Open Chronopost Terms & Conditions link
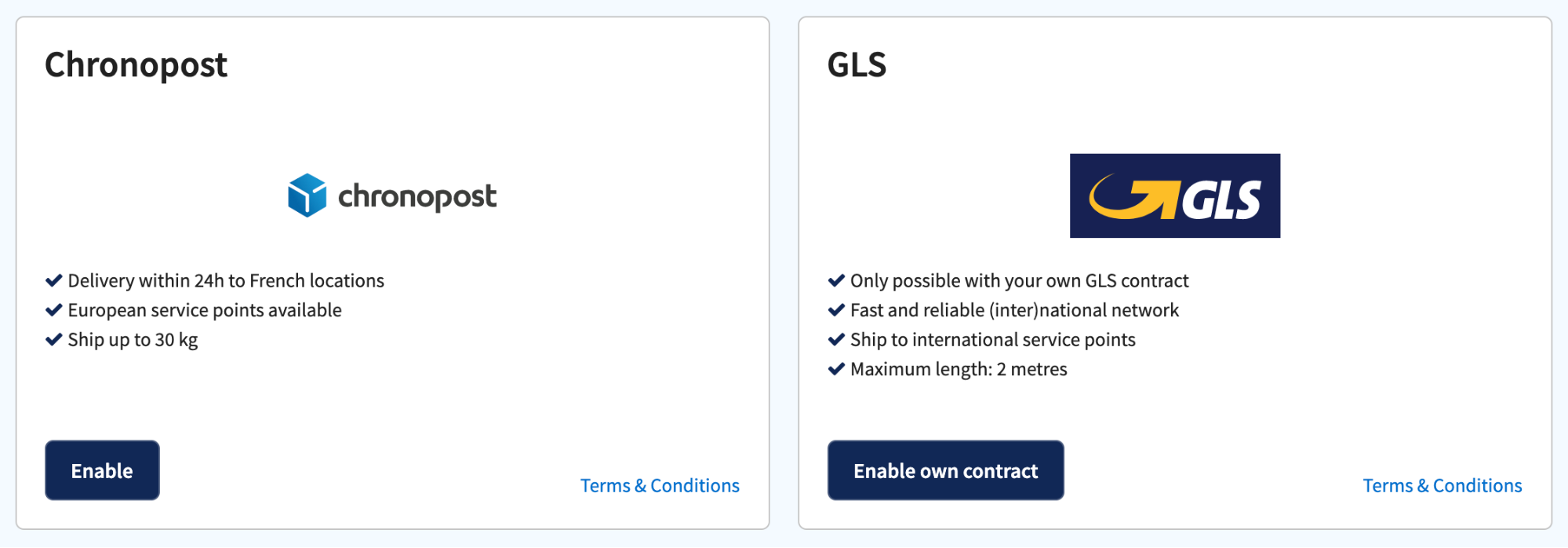This screenshot has width=1568, height=548. point(660,486)
